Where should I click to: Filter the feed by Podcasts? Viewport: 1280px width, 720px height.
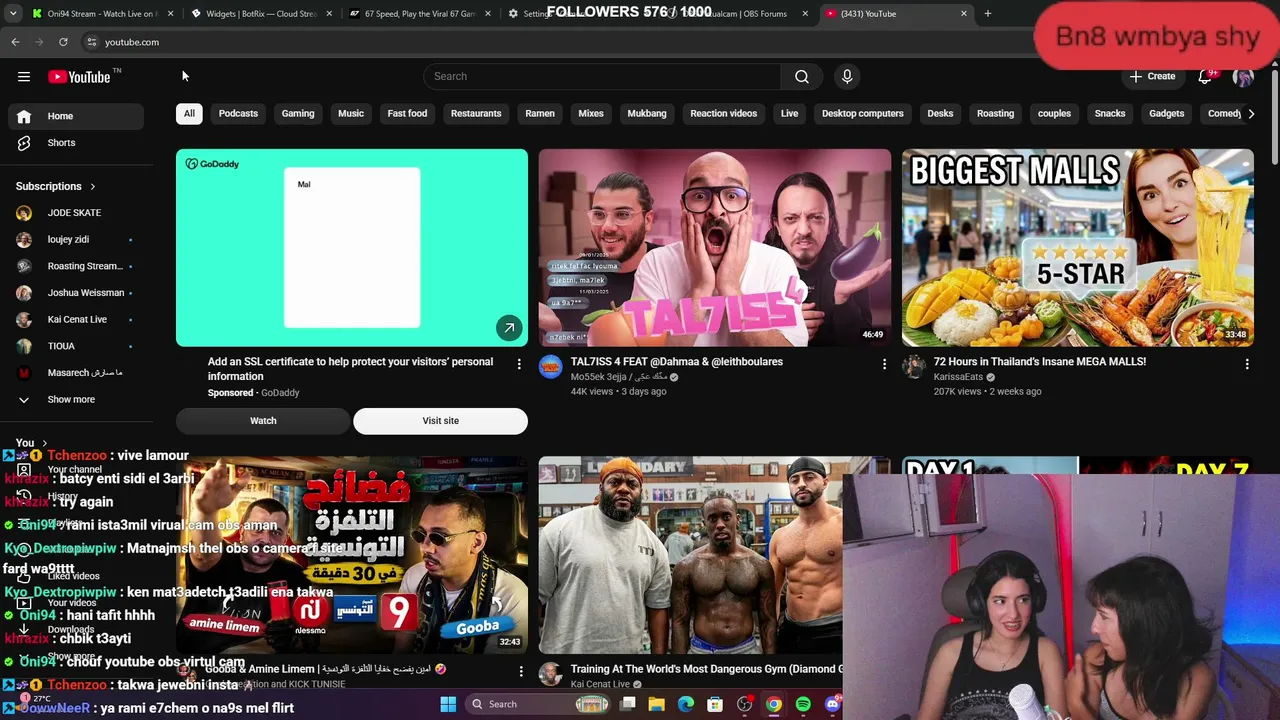tap(238, 114)
